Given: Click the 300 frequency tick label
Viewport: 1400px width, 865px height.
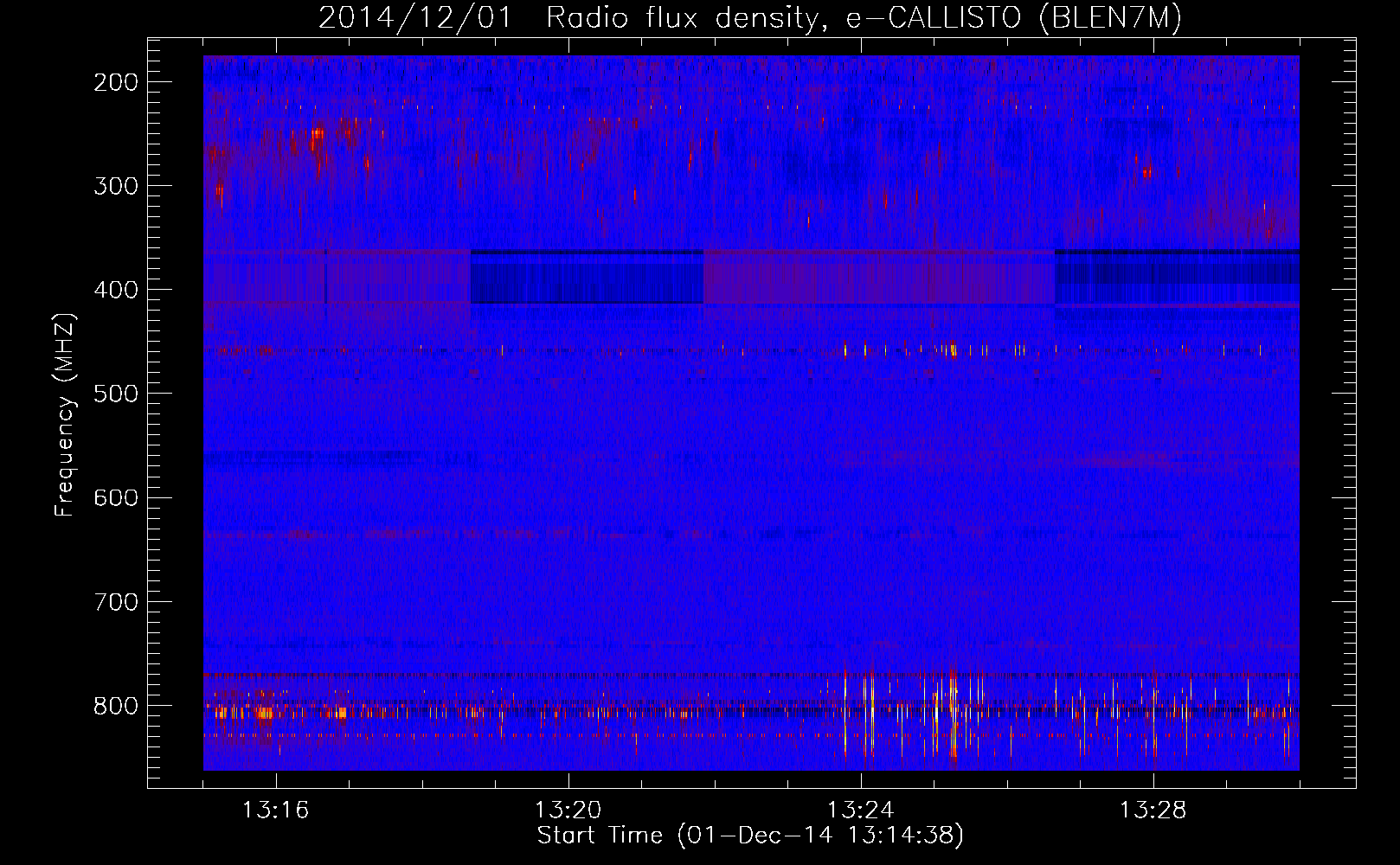Looking at the screenshot, I should [x=116, y=187].
